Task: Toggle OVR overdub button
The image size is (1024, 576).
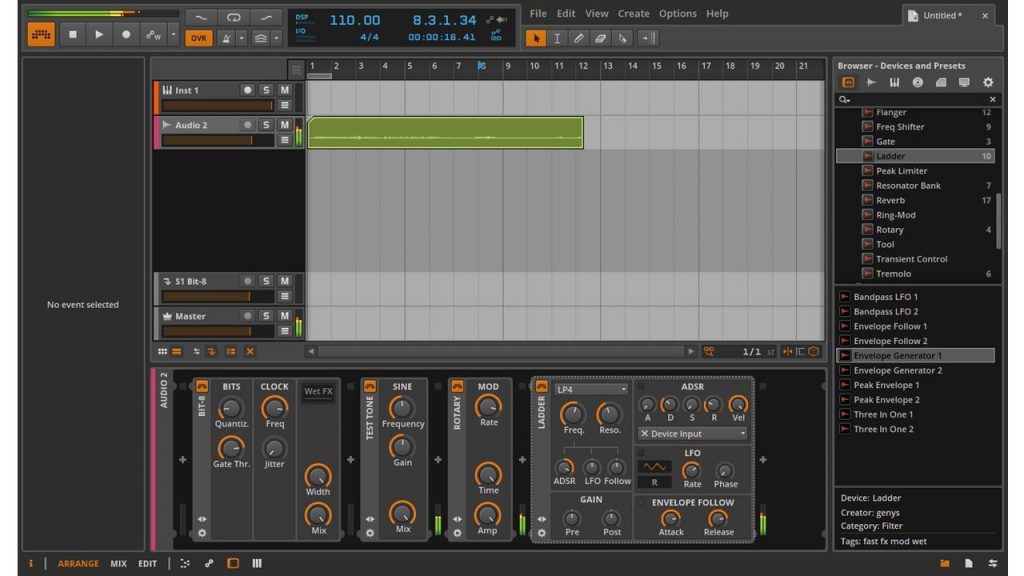Action: point(199,39)
